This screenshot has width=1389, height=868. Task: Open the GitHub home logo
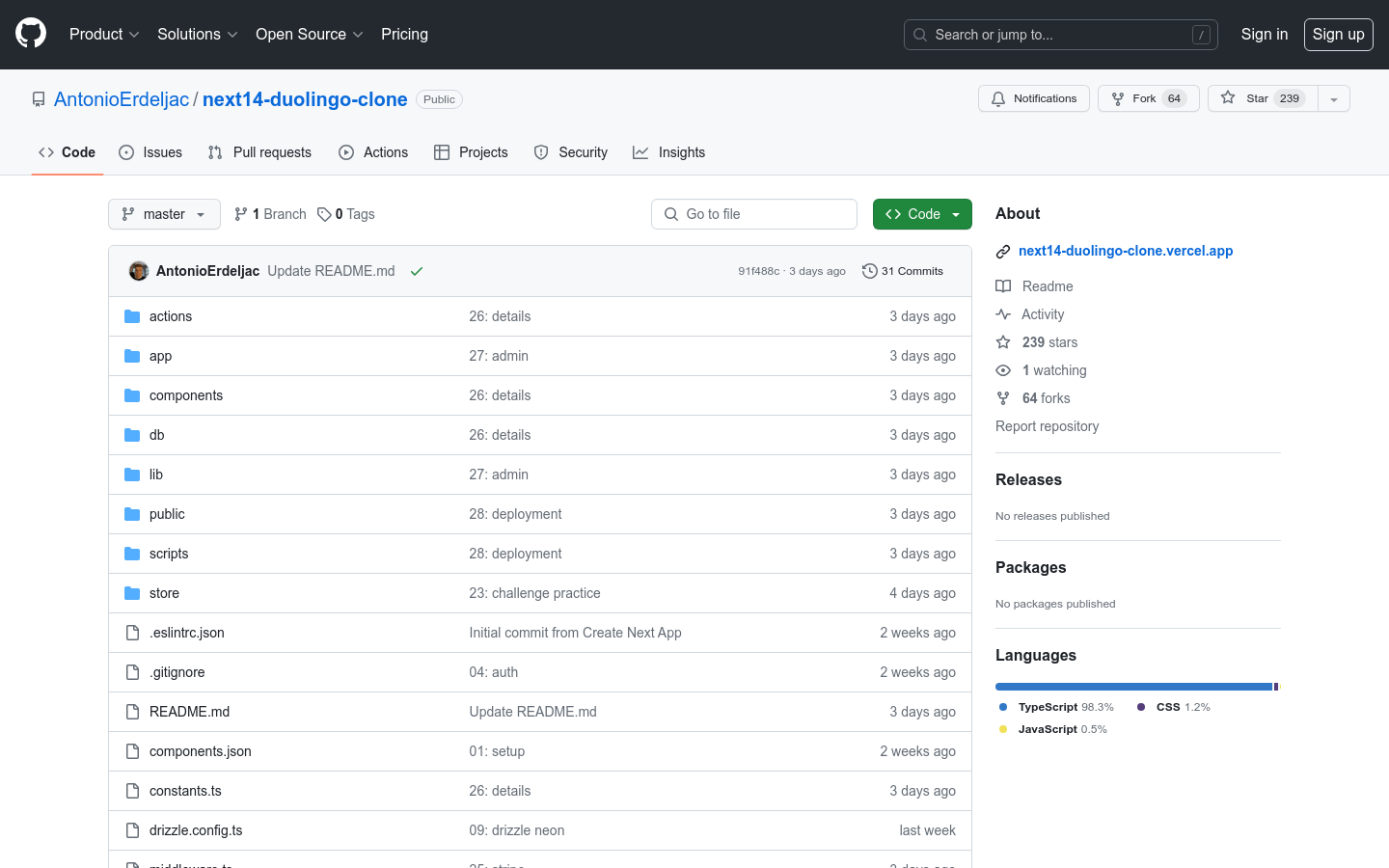click(31, 34)
